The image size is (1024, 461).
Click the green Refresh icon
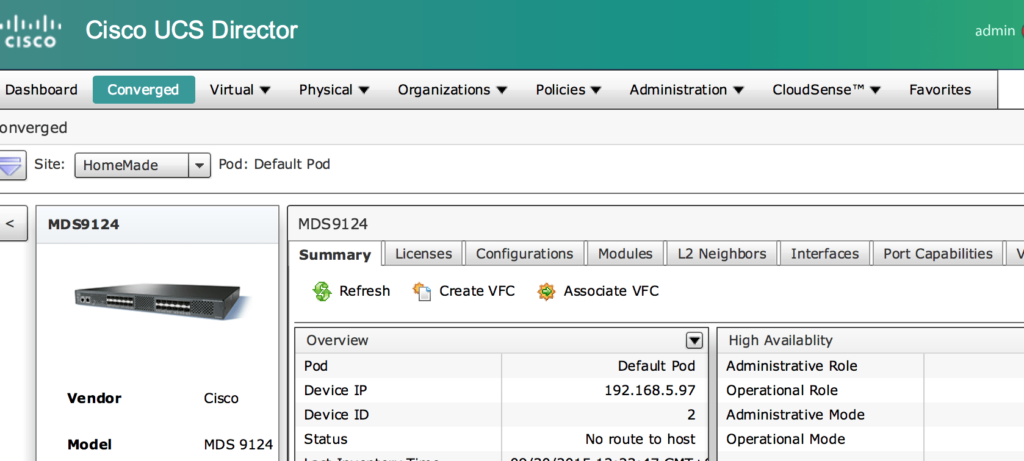pyautogui.click(x=322, y=291)
